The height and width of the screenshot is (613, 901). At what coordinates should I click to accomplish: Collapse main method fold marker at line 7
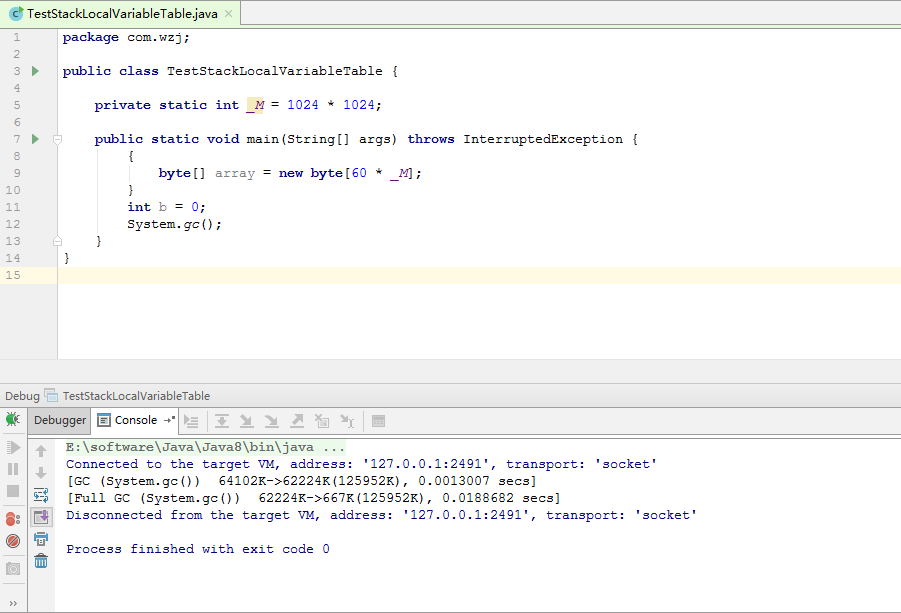(57, 139)
